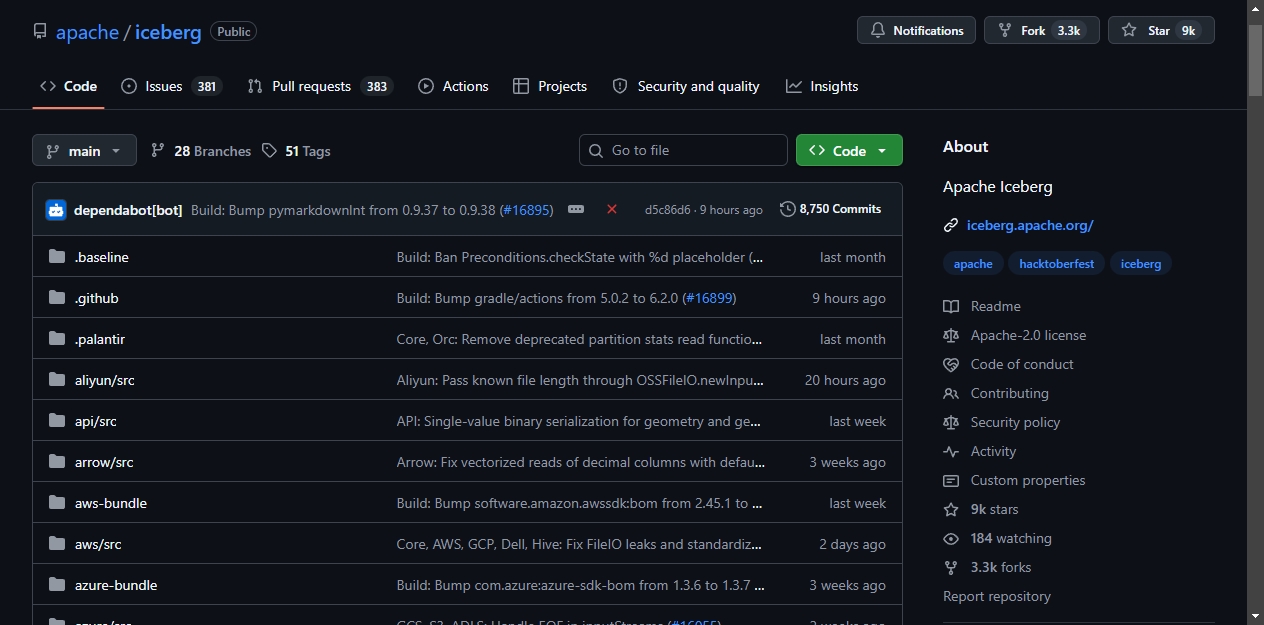Open the dependabot[bot] author name
Image resolution: width=1264 pixels, height=625 pixels.
[x=128, y=210]
